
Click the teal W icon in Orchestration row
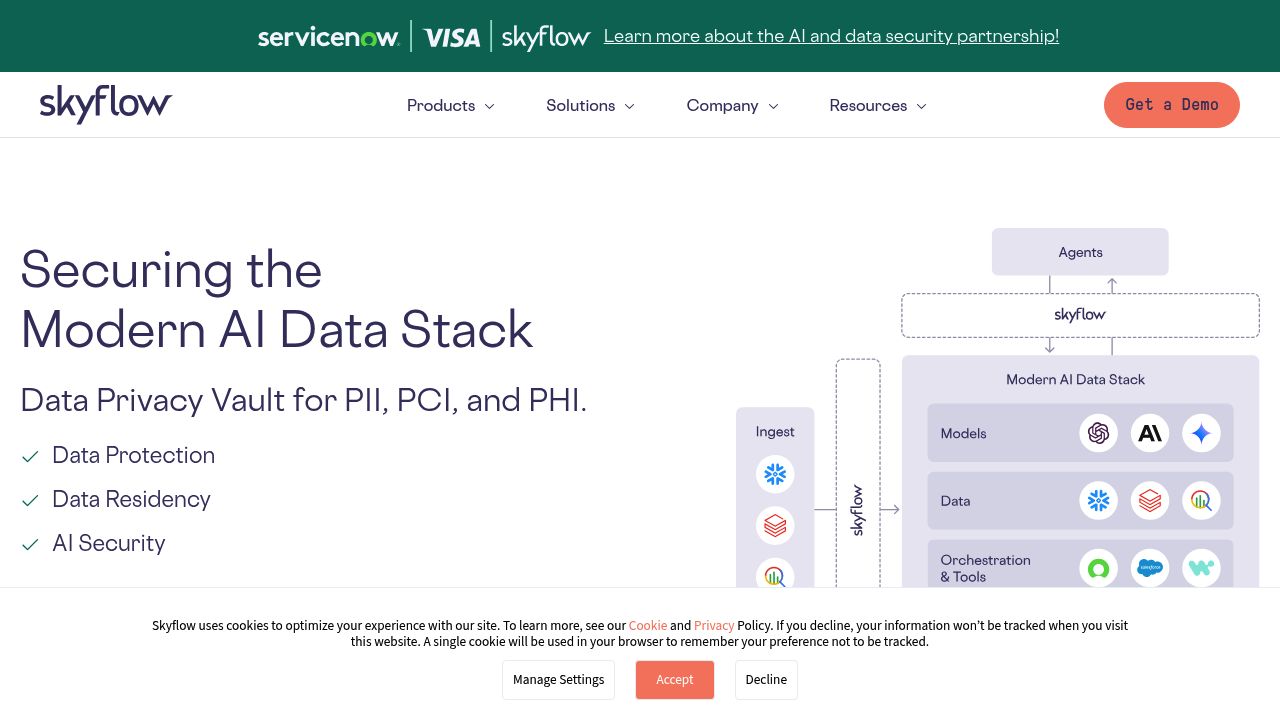click(1201, 568)
